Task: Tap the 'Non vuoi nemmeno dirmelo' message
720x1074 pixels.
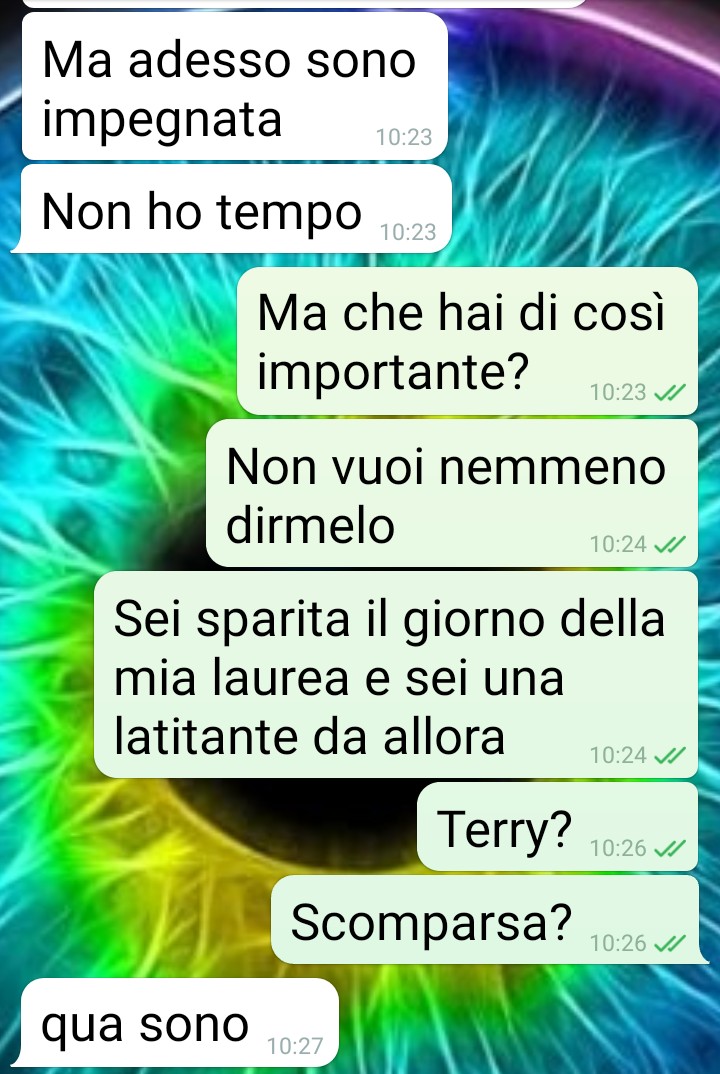Action: (x=452, y=493)
